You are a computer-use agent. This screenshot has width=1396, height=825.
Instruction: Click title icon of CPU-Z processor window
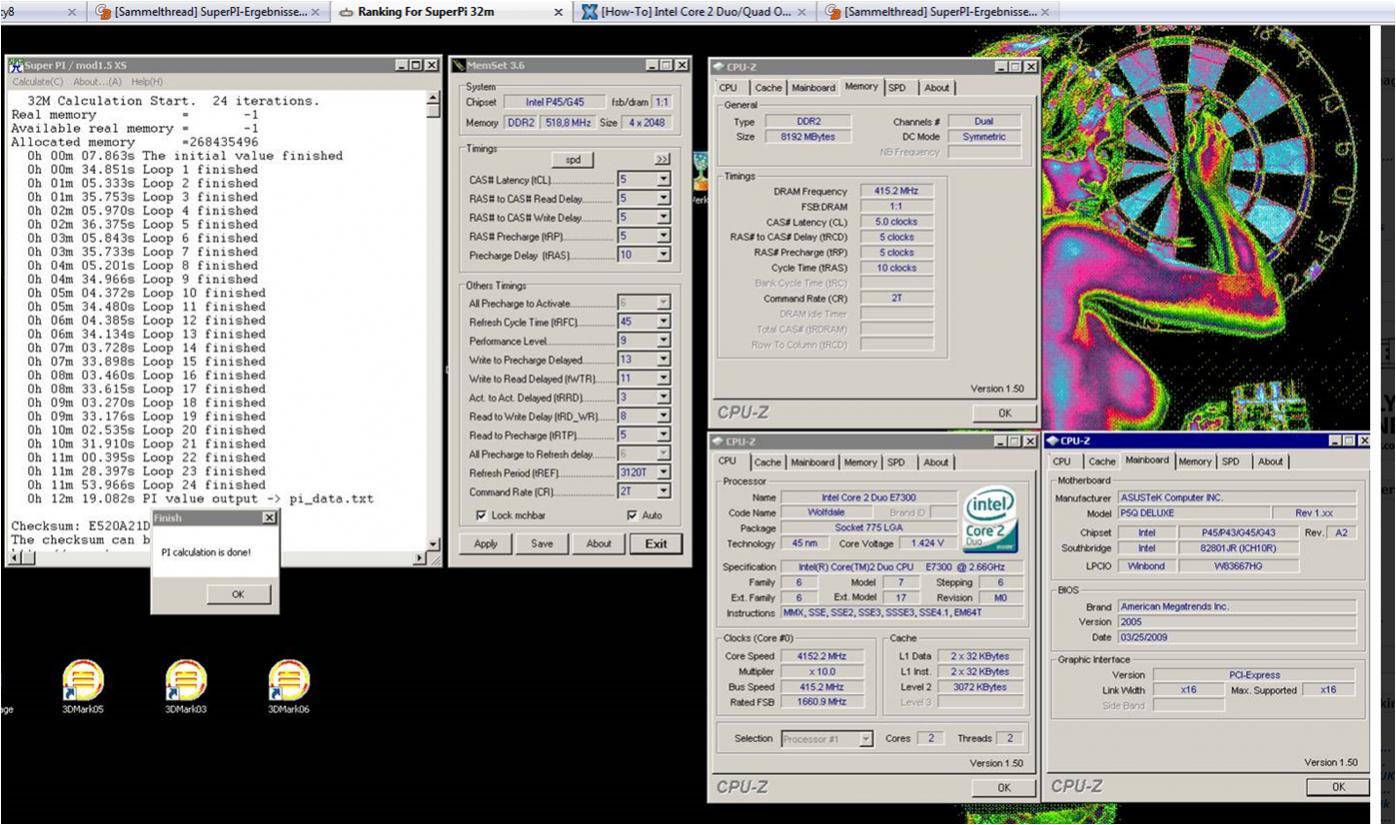click(x=719, y=441)
